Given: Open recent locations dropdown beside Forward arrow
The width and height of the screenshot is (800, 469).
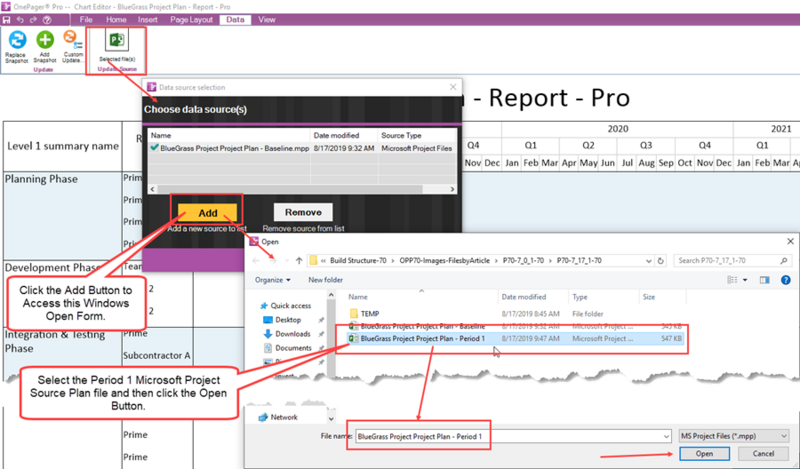Looking at the screenshot, I should (287, 261).
